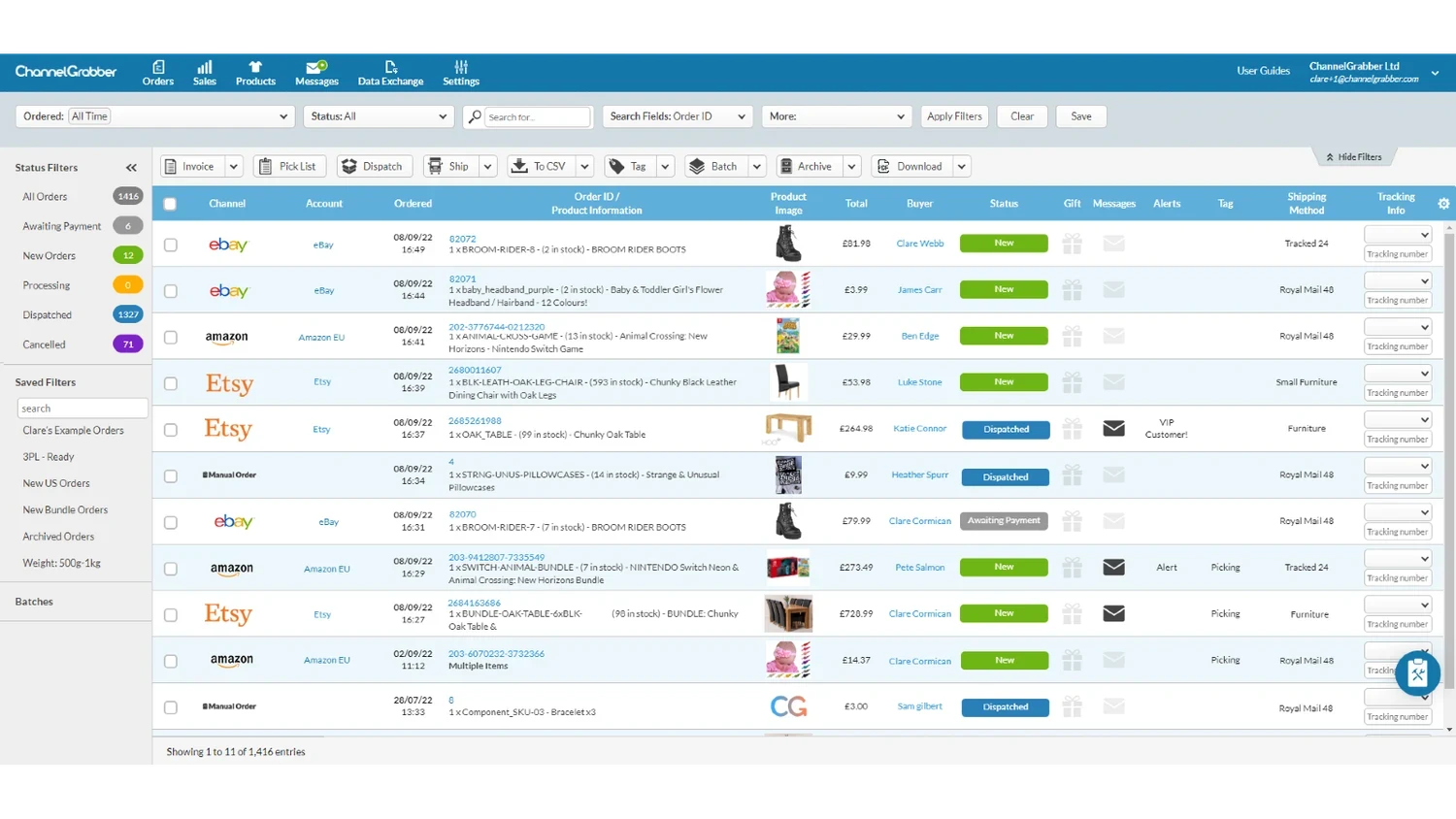The width and height of the screenshot is (1456, 819).
Task: Click gift icon for Clare Webb order
Action: point(1072,243)
